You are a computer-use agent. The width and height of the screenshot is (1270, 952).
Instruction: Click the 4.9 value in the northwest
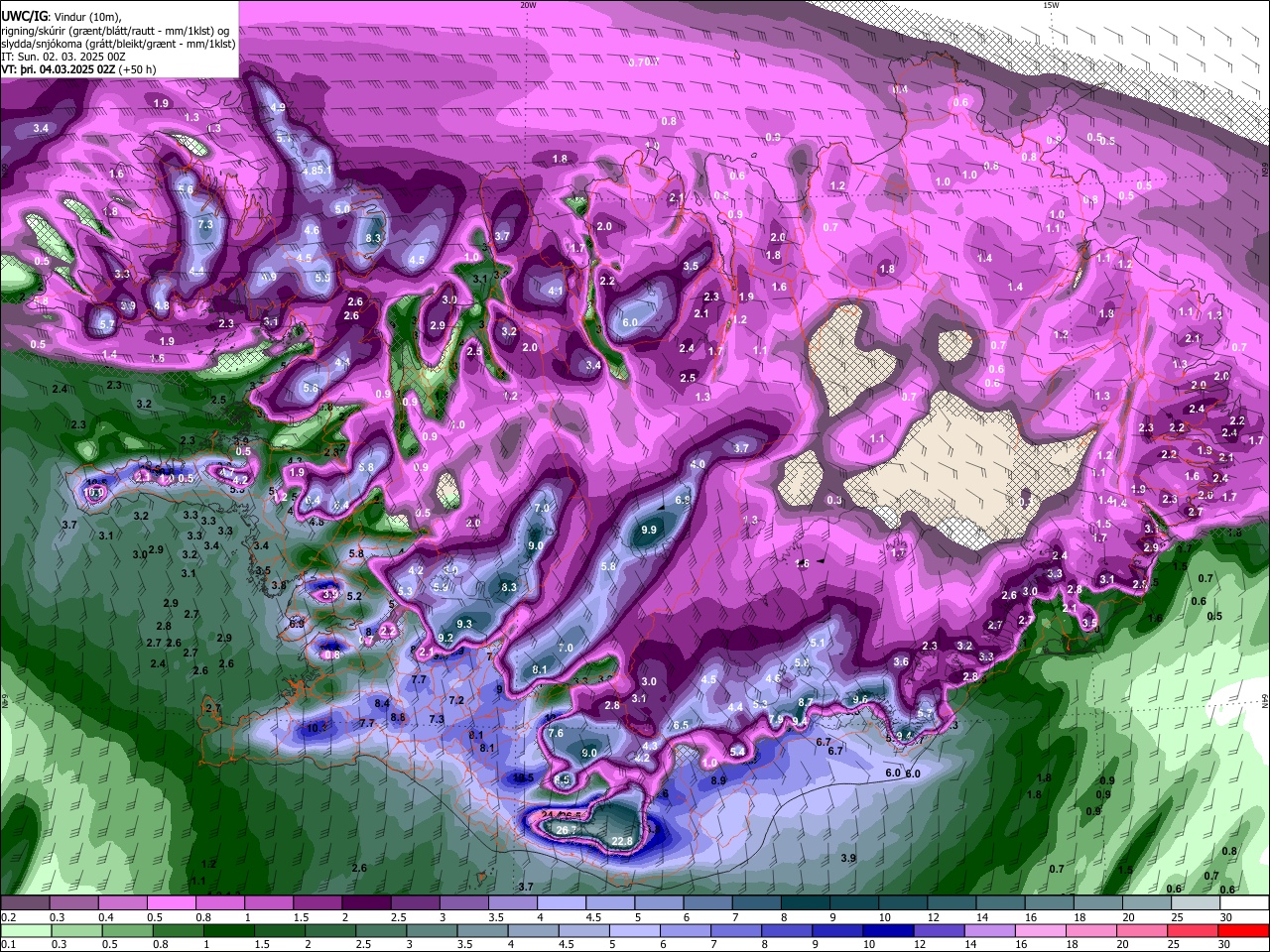point(278,107)
